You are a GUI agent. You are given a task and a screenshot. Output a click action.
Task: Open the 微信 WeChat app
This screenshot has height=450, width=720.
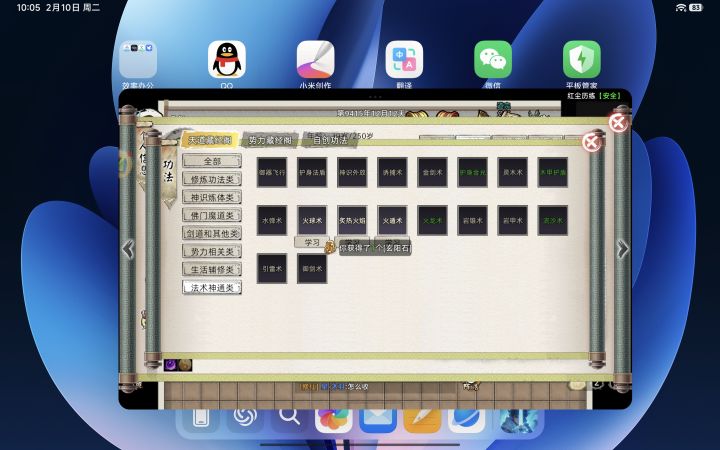coord(493,60)
